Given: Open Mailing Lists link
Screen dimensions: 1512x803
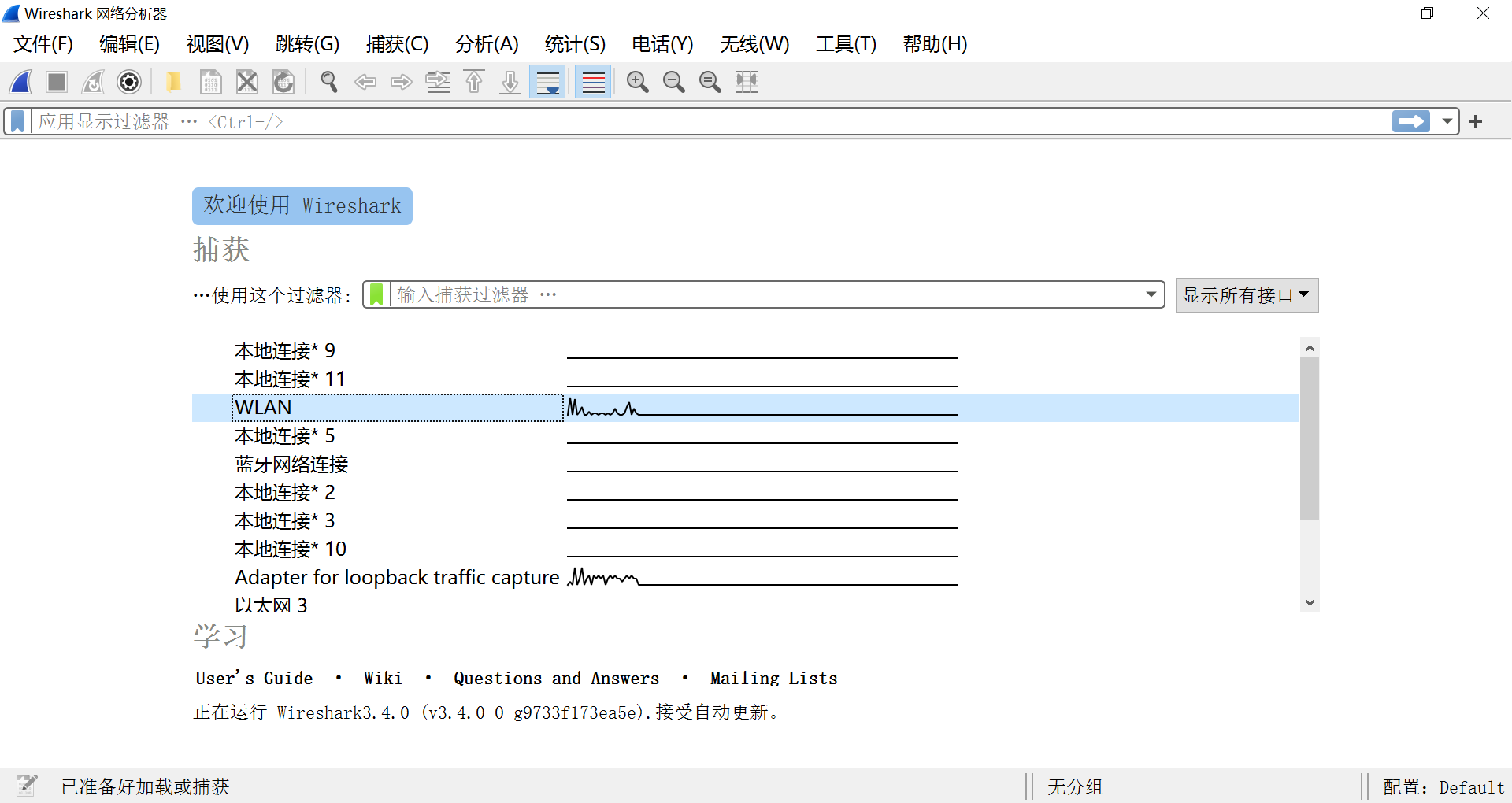Looking at the screenshot, I should coord(773,679).
